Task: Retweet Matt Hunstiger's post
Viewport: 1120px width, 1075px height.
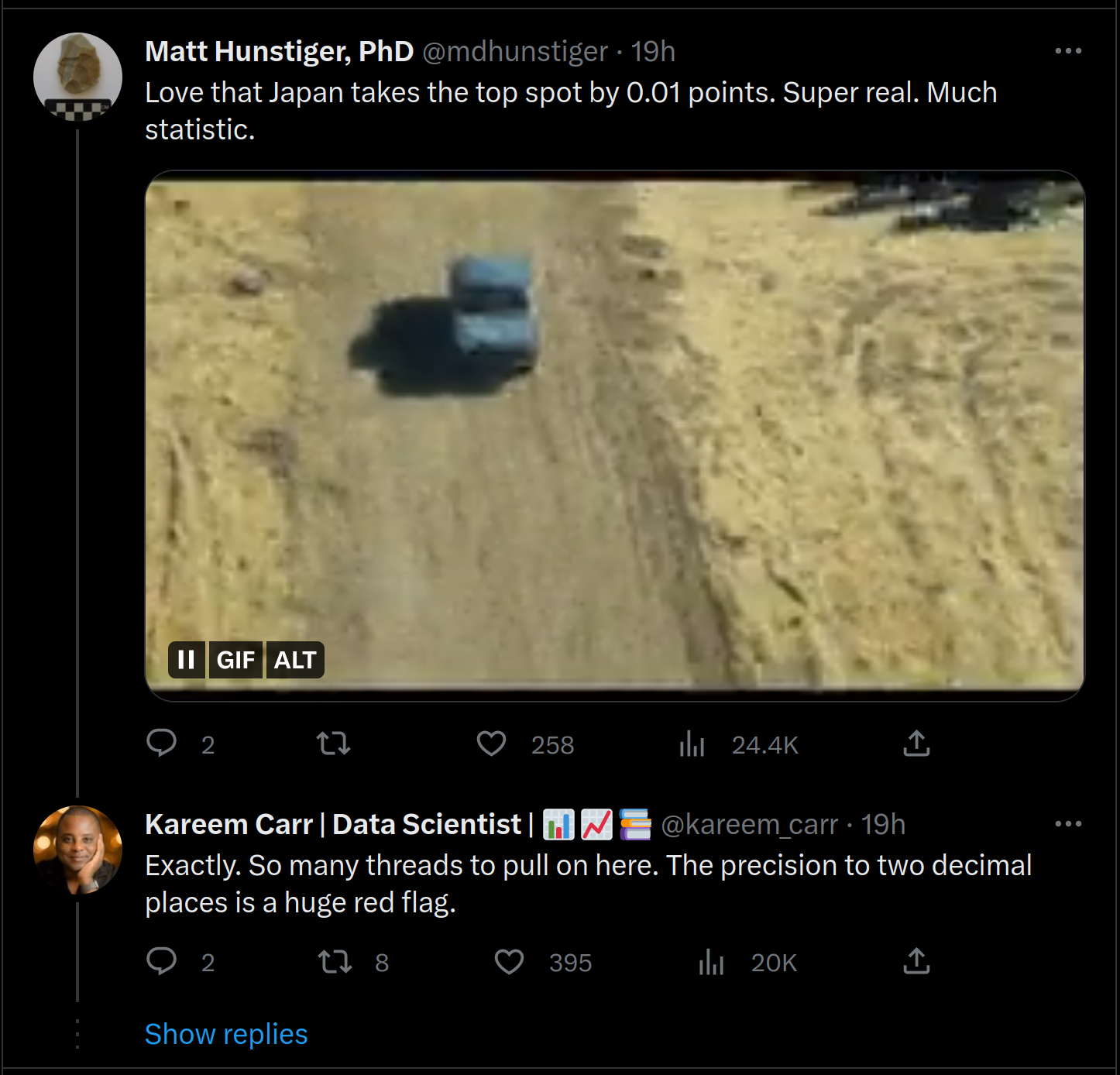Action: (334, 744)
